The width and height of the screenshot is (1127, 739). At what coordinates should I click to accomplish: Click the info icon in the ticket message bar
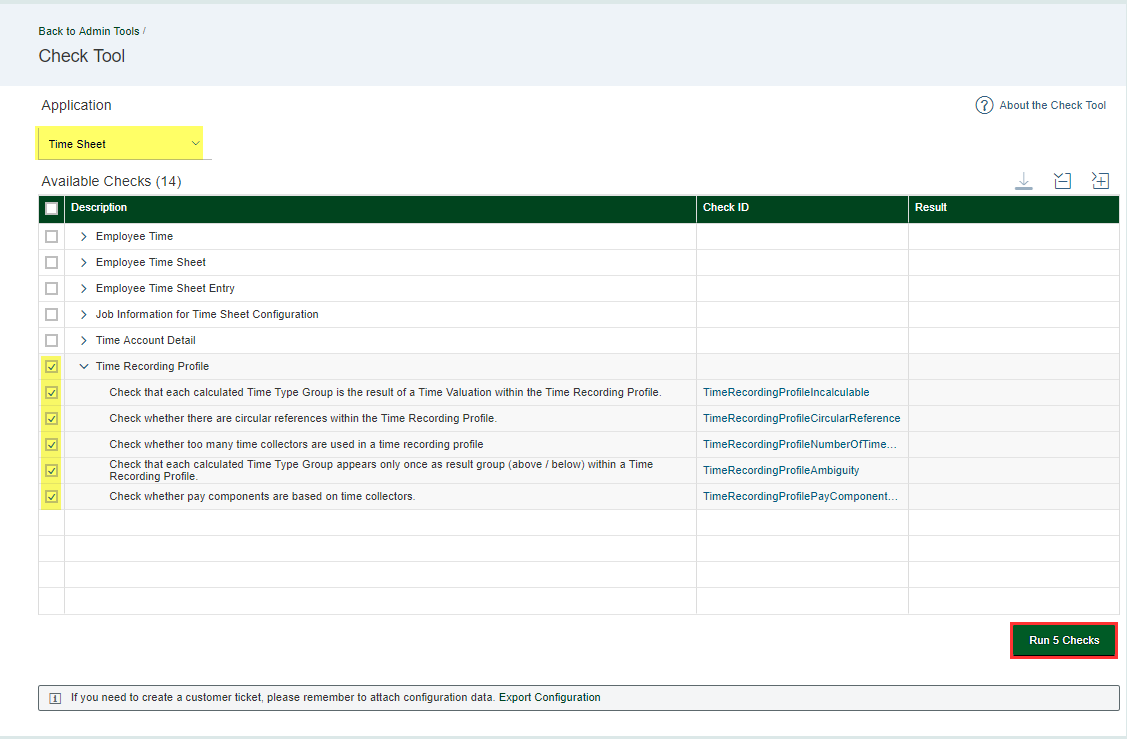[55, 698]
